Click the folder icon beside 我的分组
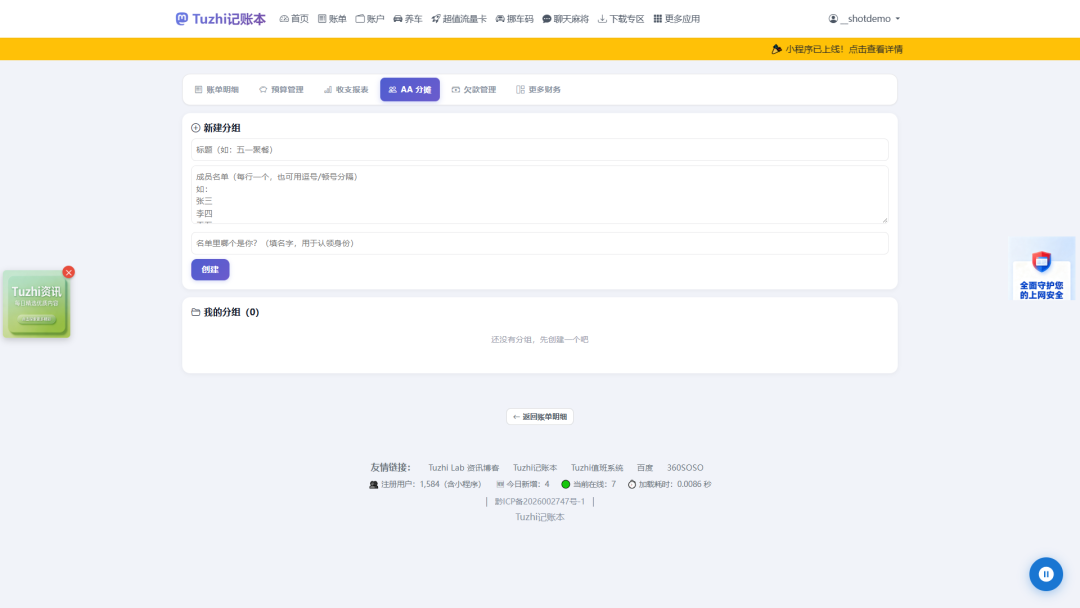The width and height of the screenshot is (1080, 608). [x=196, y=312]
